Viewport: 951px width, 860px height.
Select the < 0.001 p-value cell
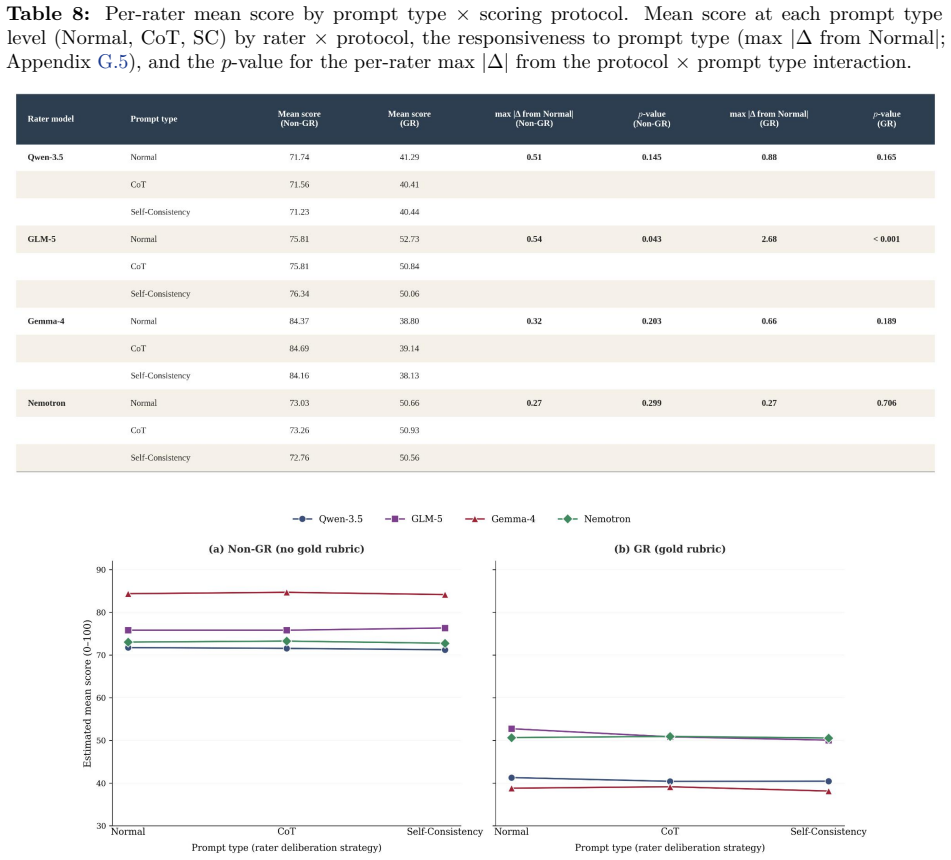886,239
